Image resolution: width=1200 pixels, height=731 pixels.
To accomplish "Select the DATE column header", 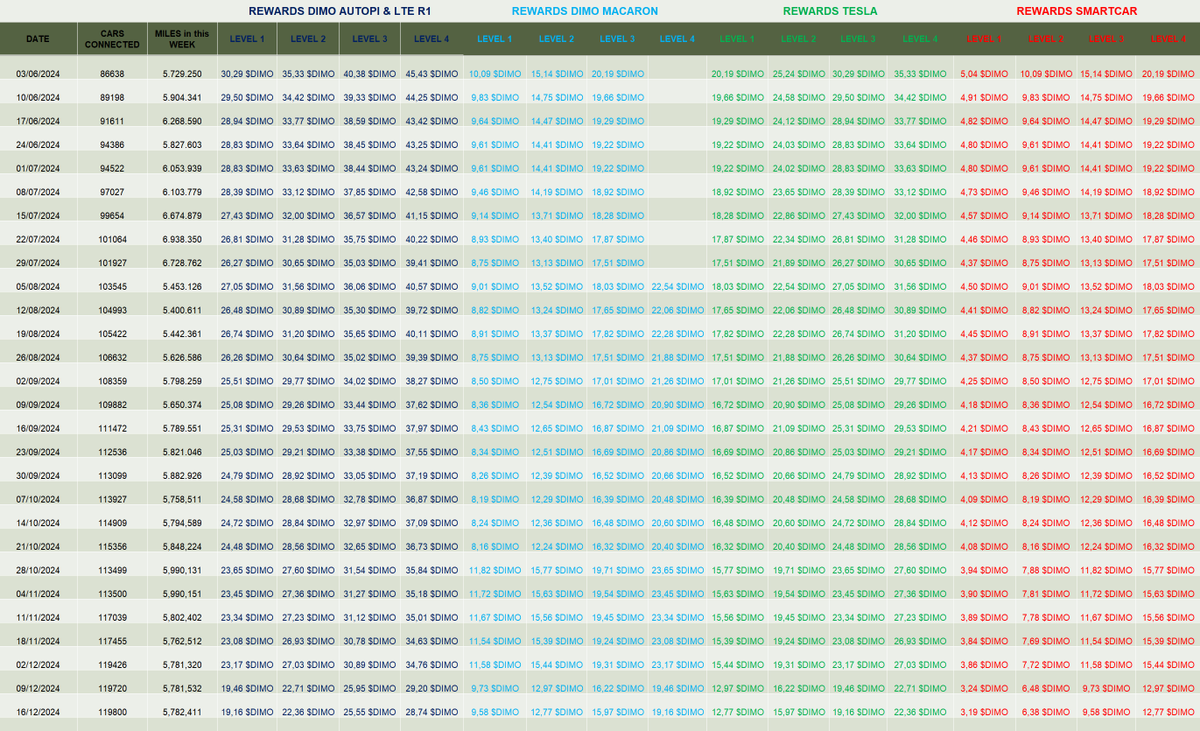I will 37,39.
